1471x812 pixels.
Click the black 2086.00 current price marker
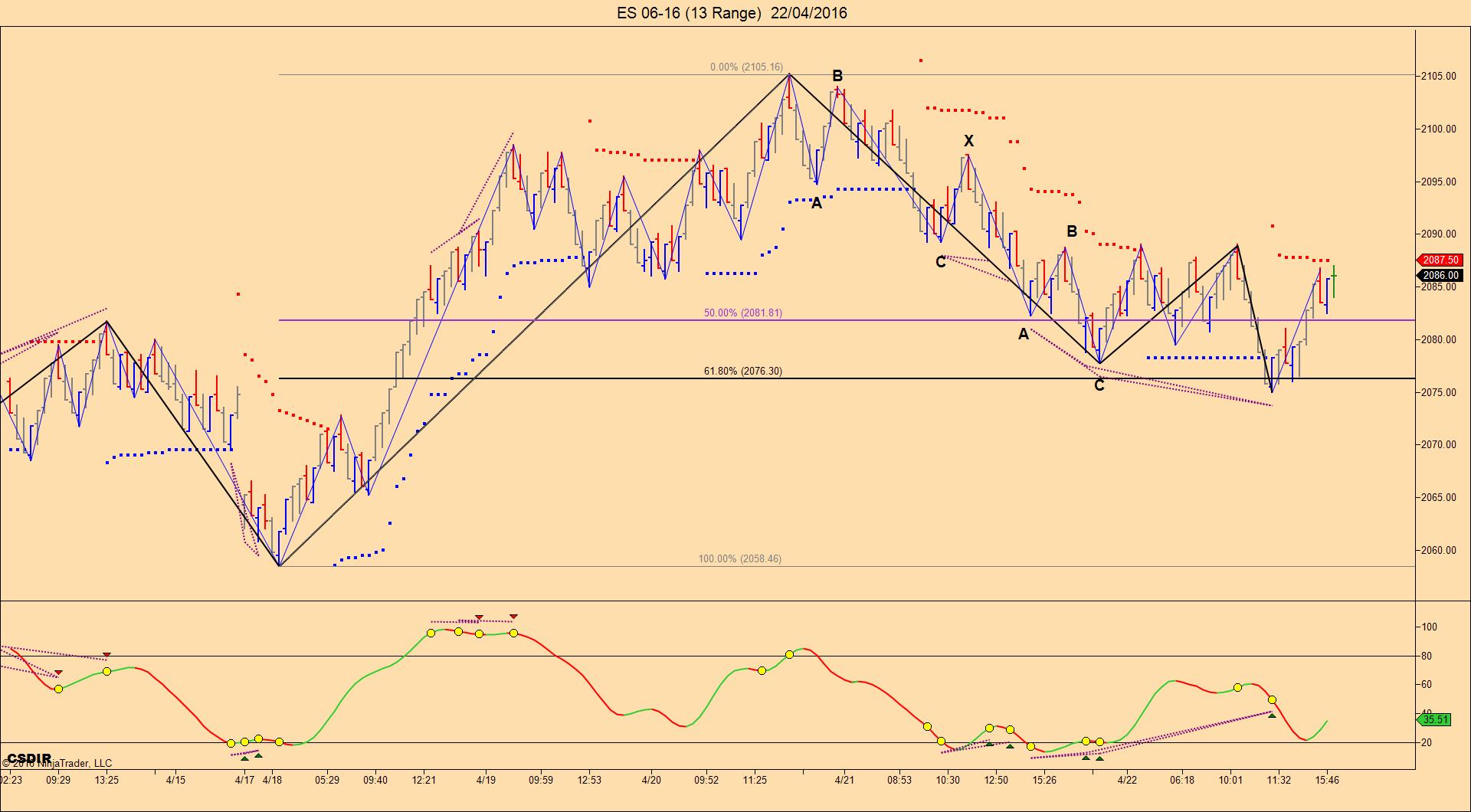click(x=1441, y=276)
